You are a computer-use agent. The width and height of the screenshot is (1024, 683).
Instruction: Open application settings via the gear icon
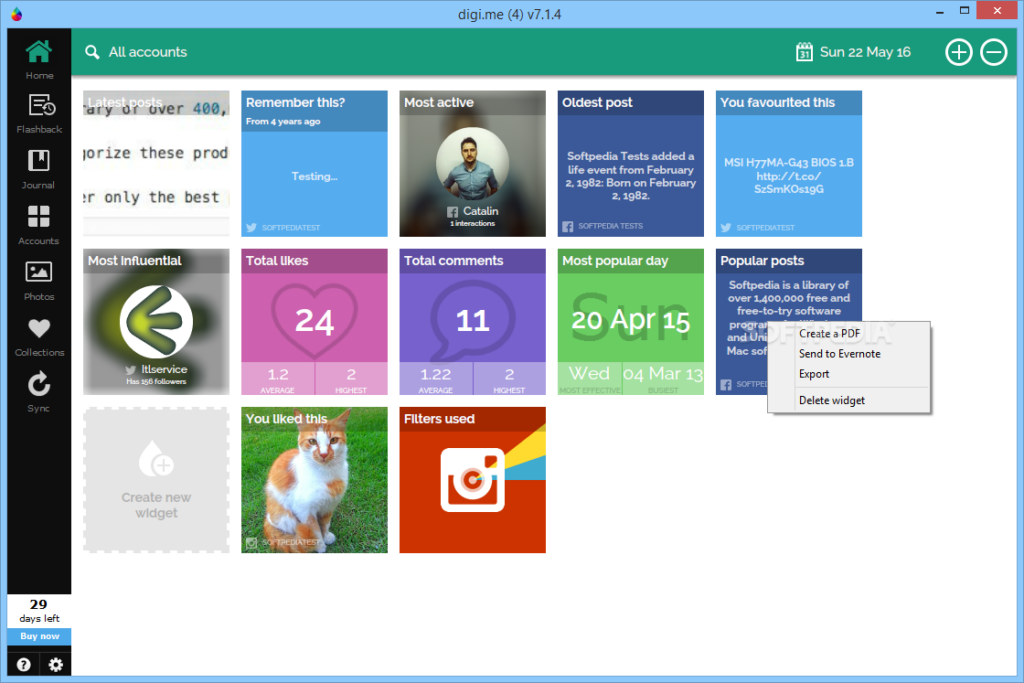pos(57,663)
